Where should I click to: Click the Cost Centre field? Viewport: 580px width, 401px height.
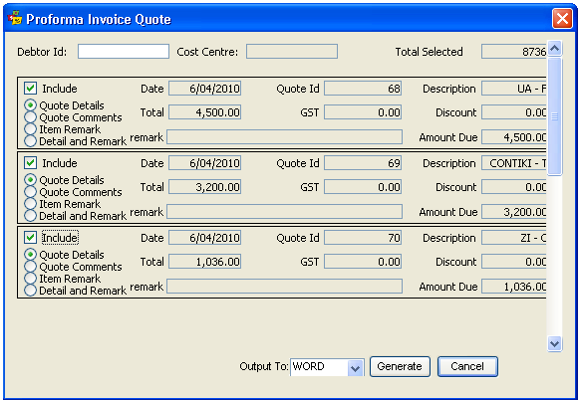[292, 51]
